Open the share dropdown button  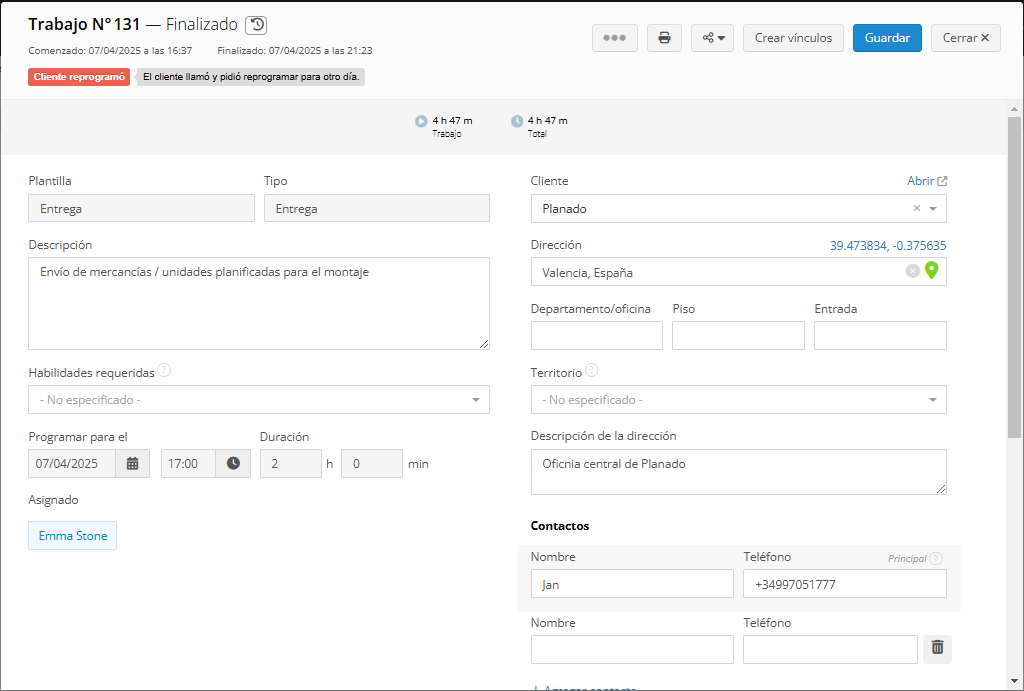click(x=712, y=38)
